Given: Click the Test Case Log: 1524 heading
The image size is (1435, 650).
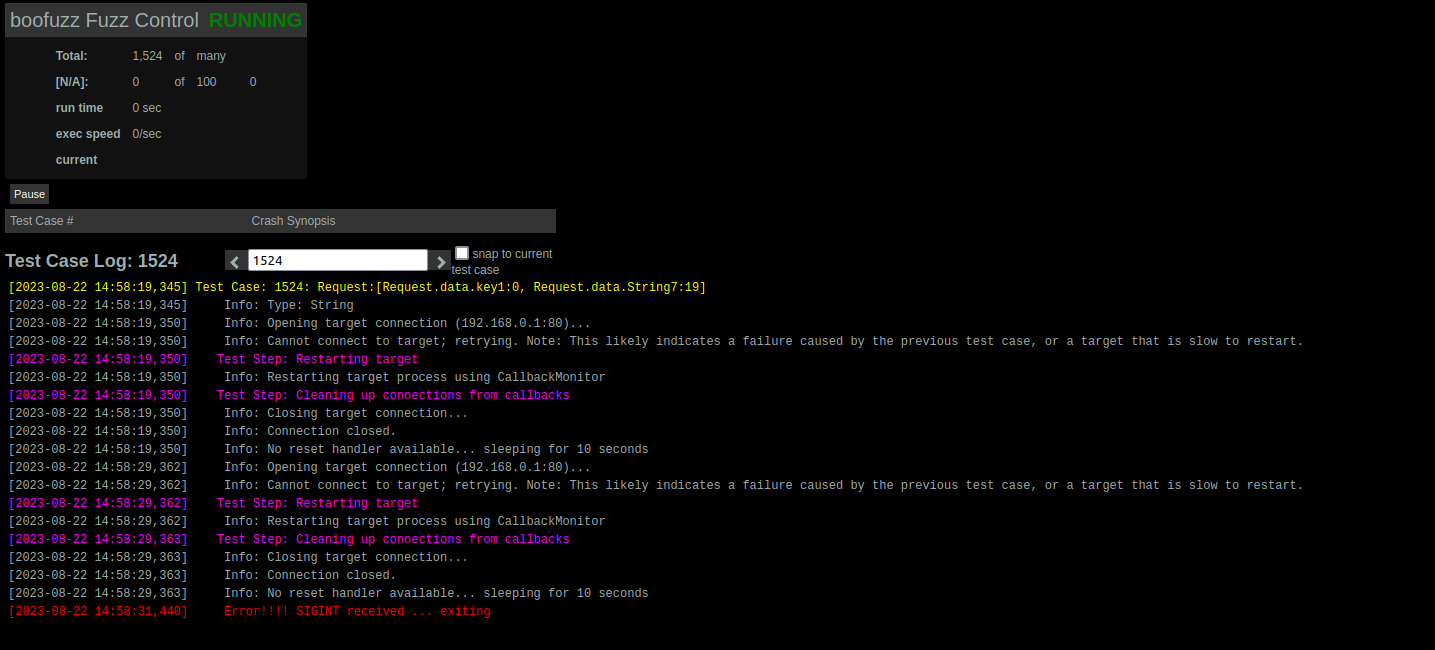Looking at the screenshot, I should (91, 261).
